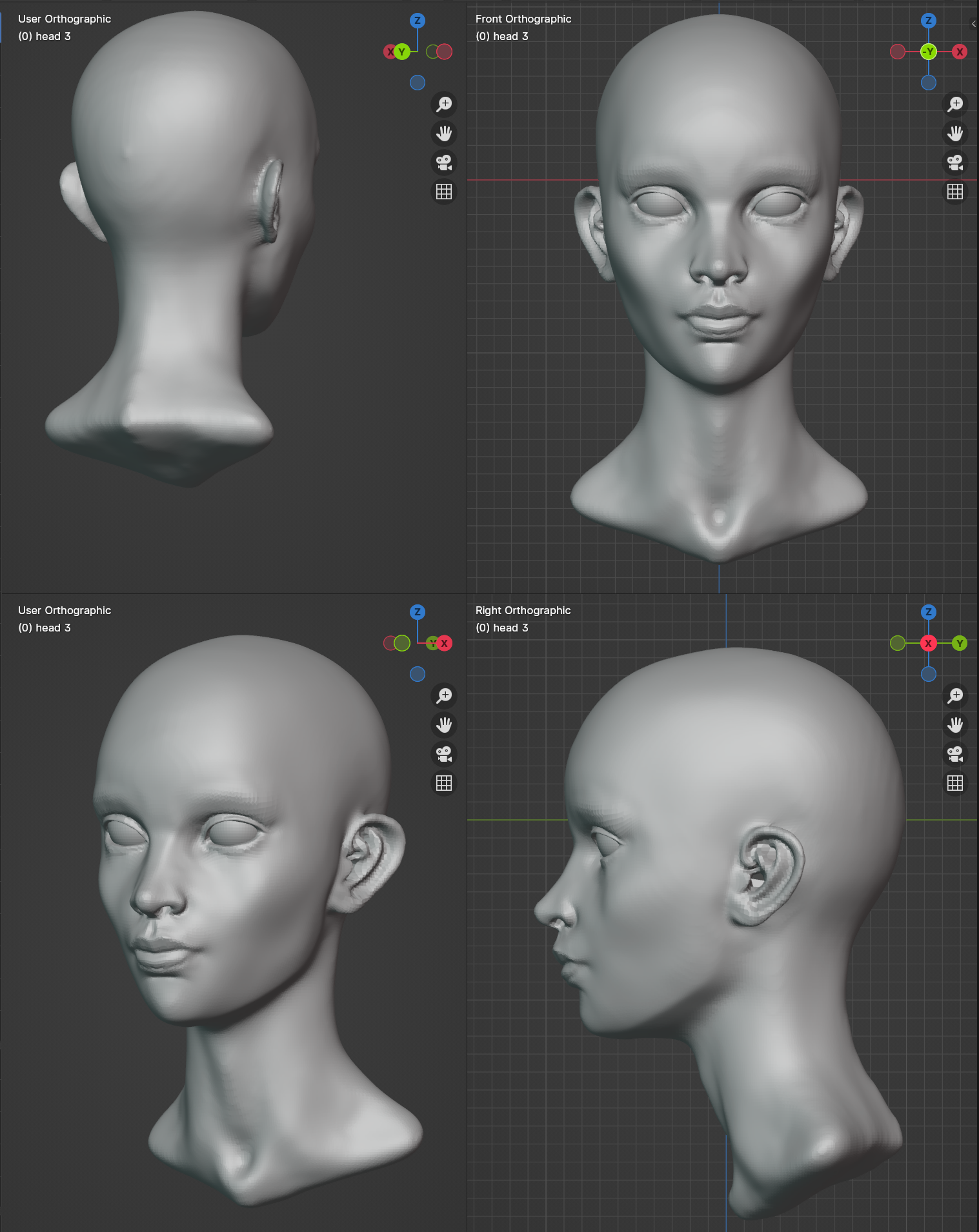Screen dimensions: 979x1232
Task: Click red X axis in Front Orthographic gizmo
Action: pyautogui.click(x=960, y=52)
